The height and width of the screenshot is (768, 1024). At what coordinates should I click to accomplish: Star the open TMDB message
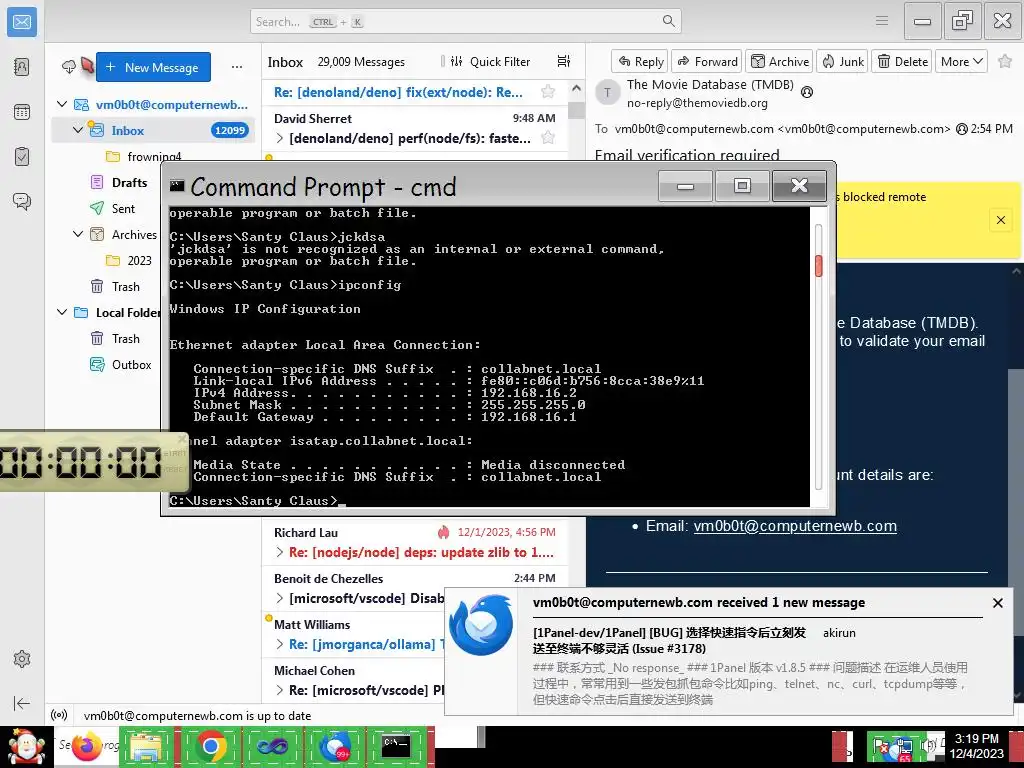coord(1005,61)
